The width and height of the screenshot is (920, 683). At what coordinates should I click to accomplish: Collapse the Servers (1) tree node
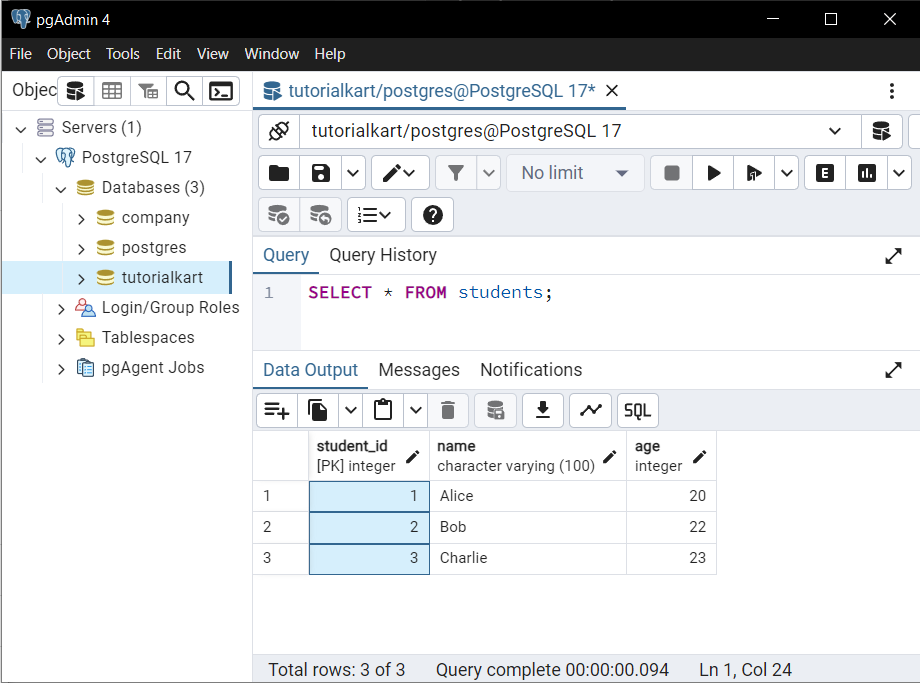coord(21,129)
